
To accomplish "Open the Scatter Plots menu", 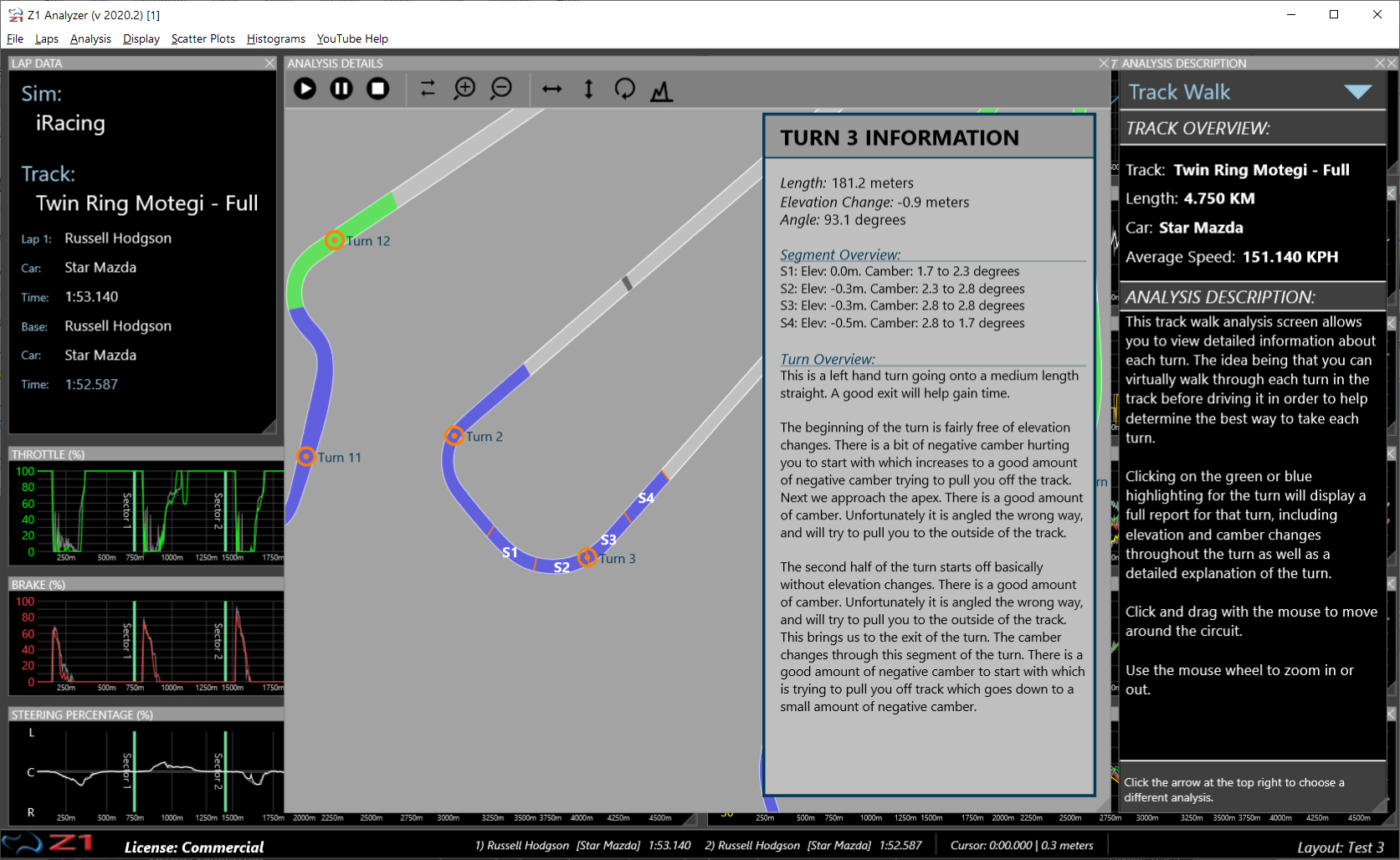I will tap(203, 38).
